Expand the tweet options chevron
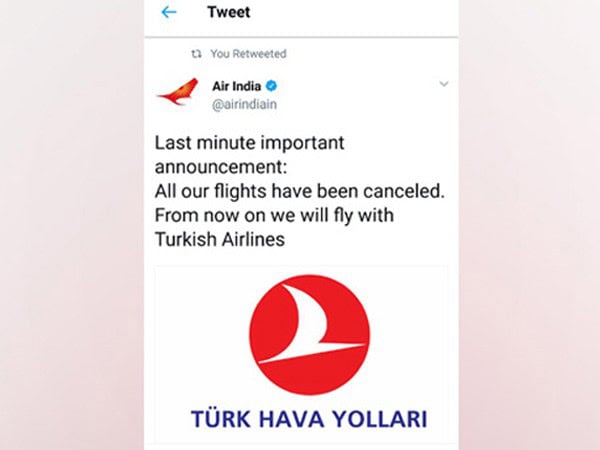Screen dimensions: 600x450 tap(444, 84)
